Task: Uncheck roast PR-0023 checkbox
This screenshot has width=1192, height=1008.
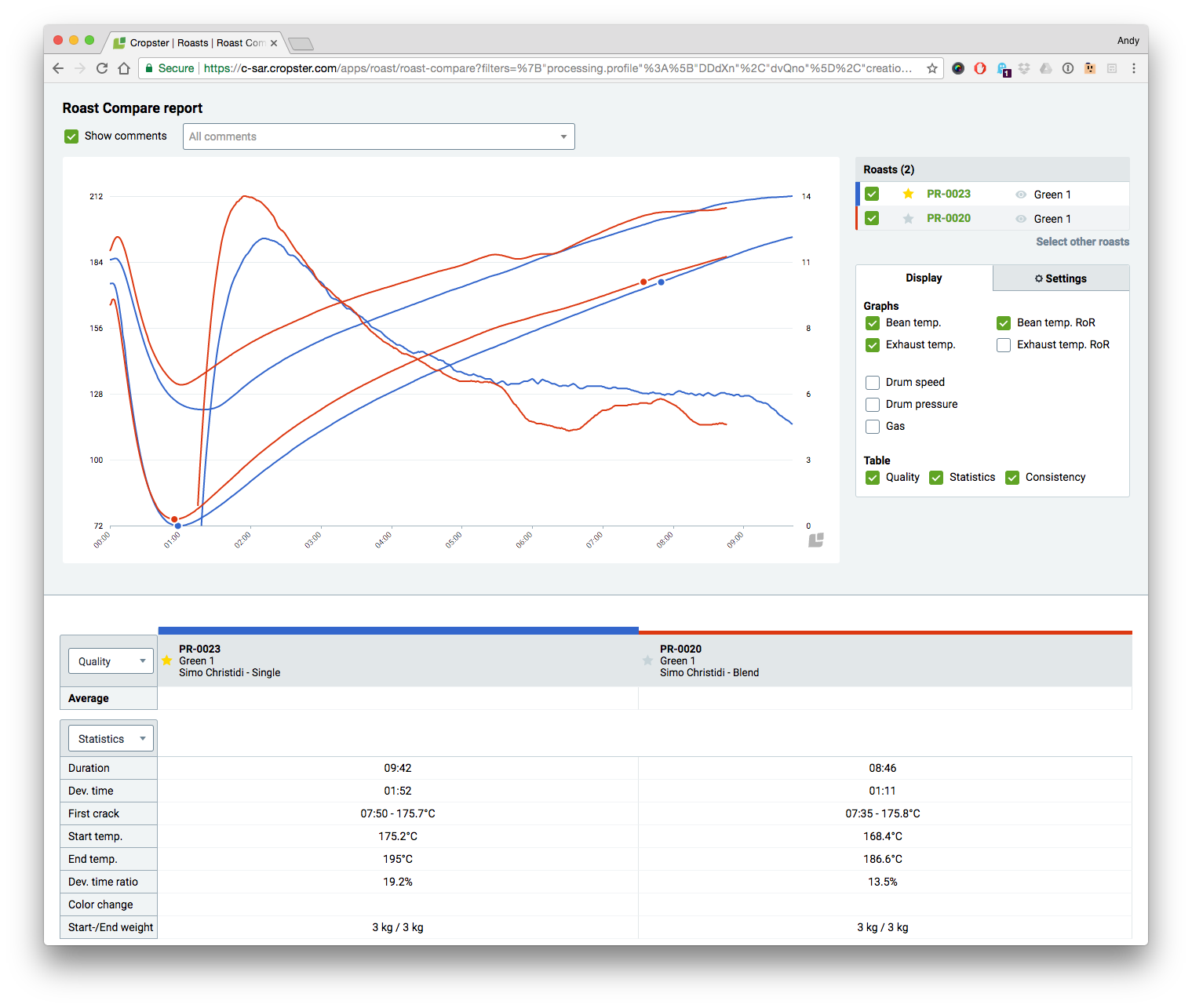Action: (x=872, y=194)
